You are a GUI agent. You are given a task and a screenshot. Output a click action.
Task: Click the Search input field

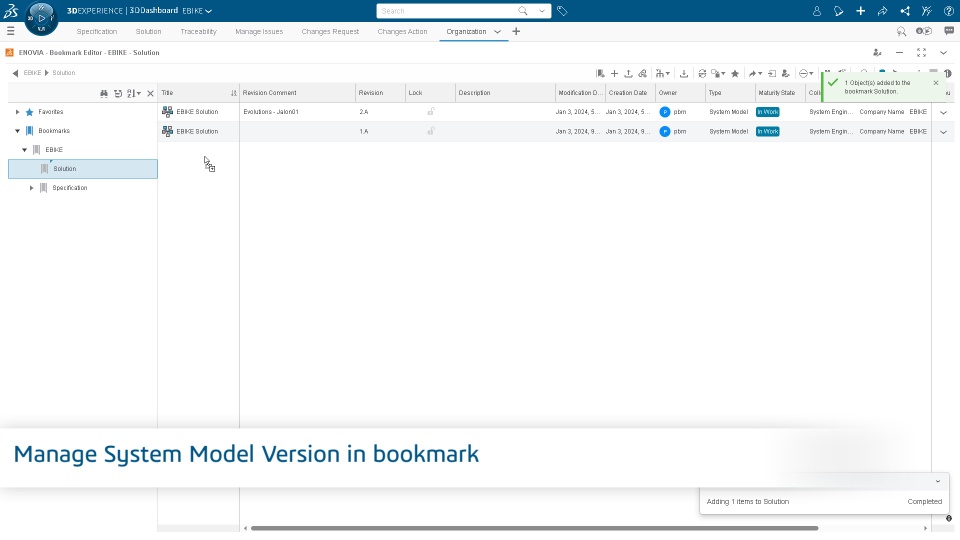(x=447, y=10)
